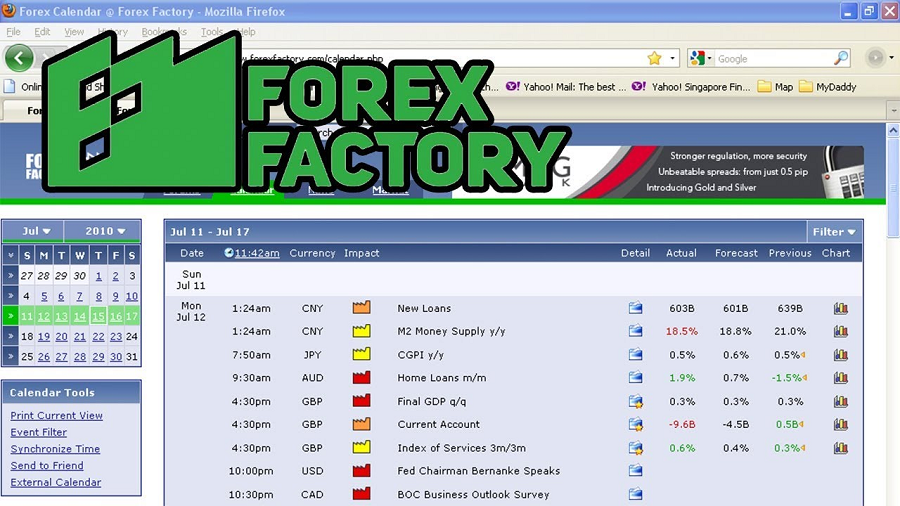Image resolution: width=900 pixels, height=506 pixels.
Task: Click the Google search magnifier icon
Action: (x=840, y=58)
